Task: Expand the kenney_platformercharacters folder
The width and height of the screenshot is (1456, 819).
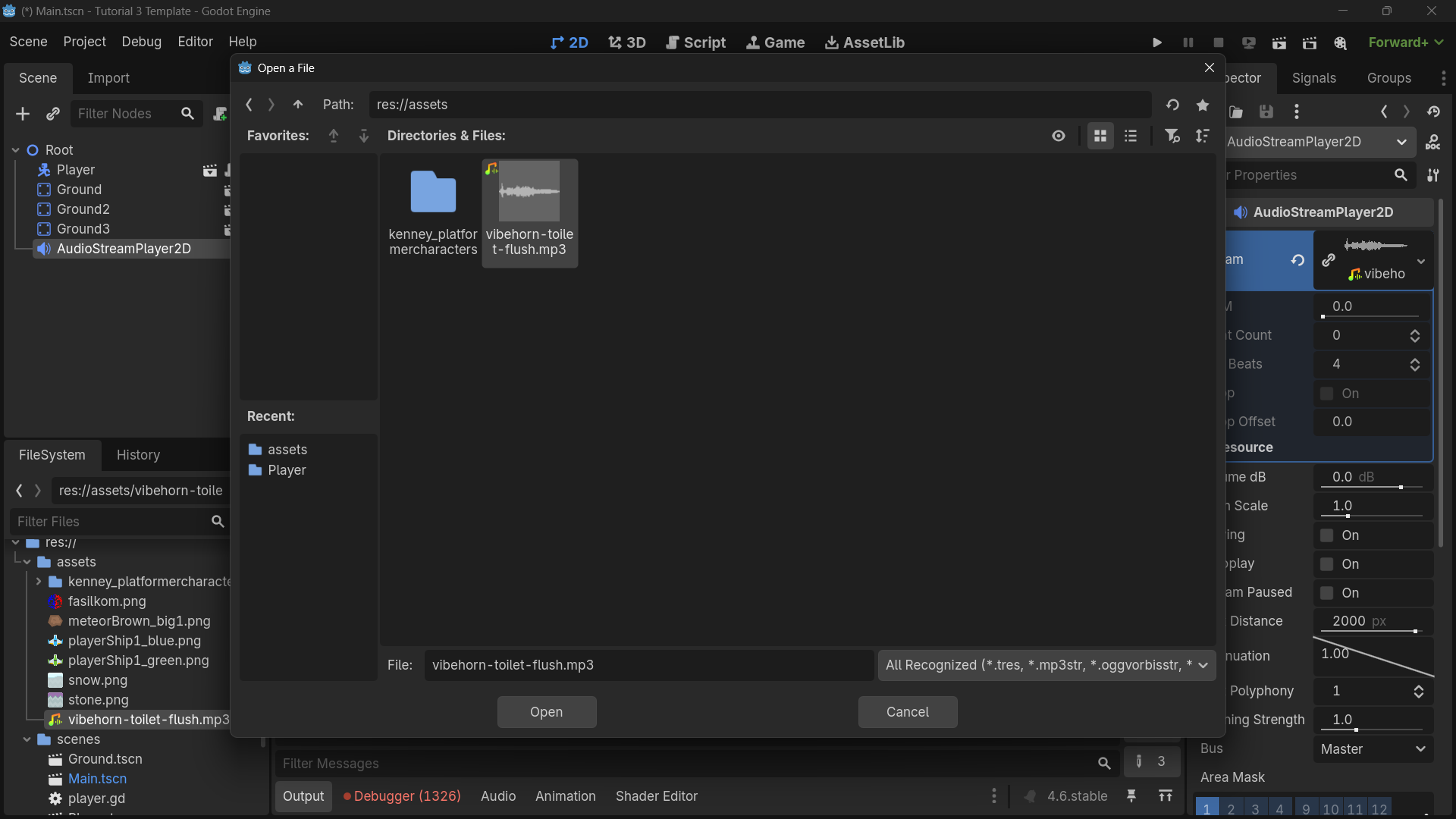Action: tap(39, 582)
